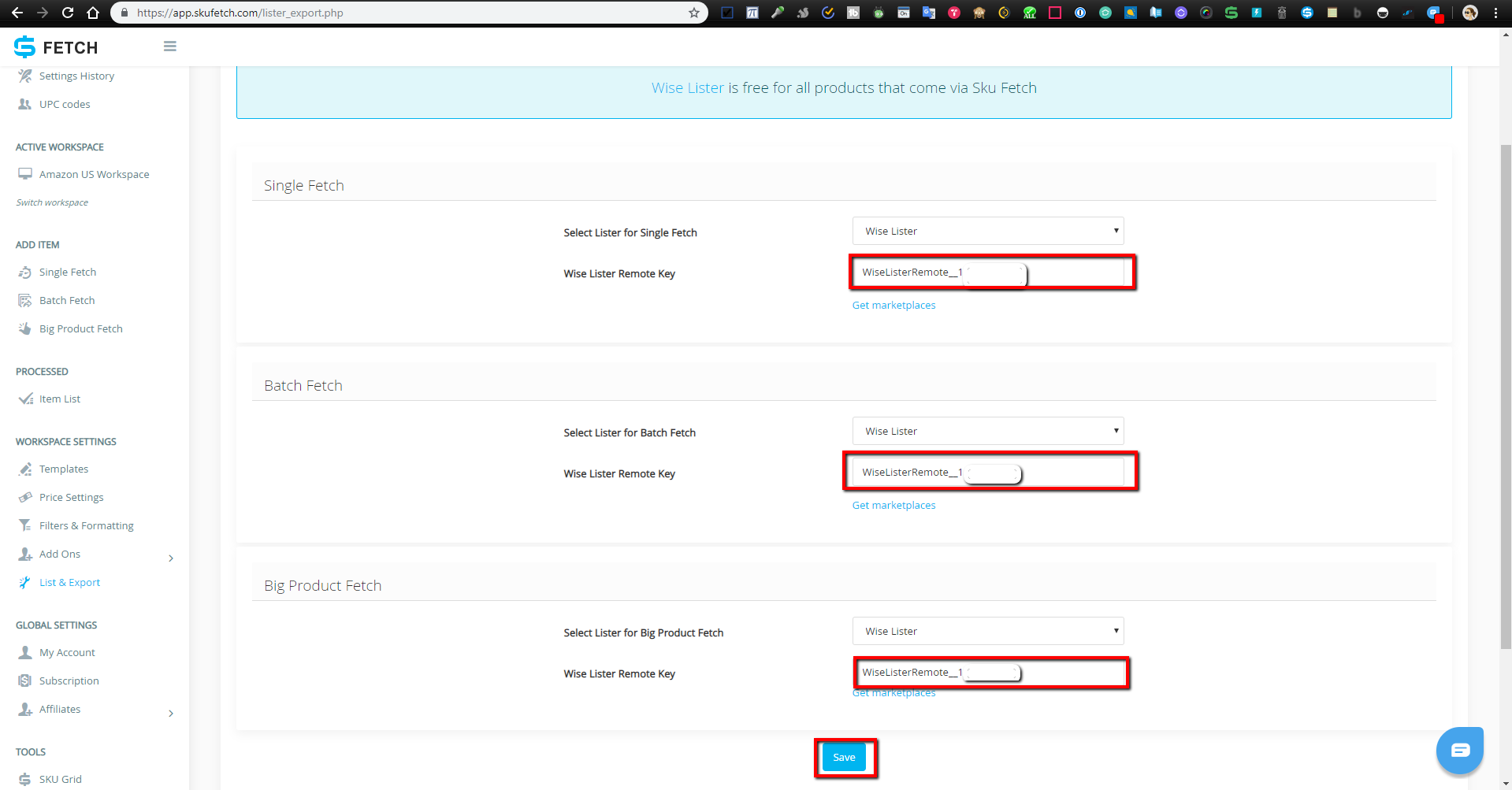Click the Single Fetch sidebar icon
This screenshot has width=1512, height=790.
coord(25,272)
